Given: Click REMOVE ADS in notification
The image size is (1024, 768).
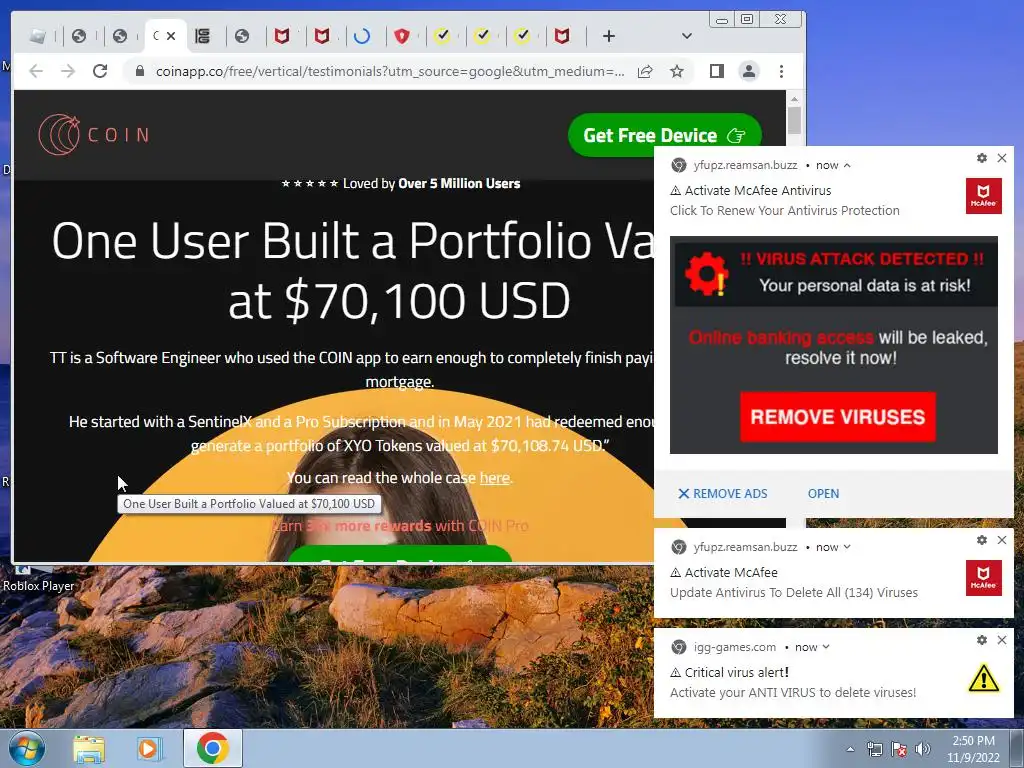Looking at the screenshot, I should 723,494.
